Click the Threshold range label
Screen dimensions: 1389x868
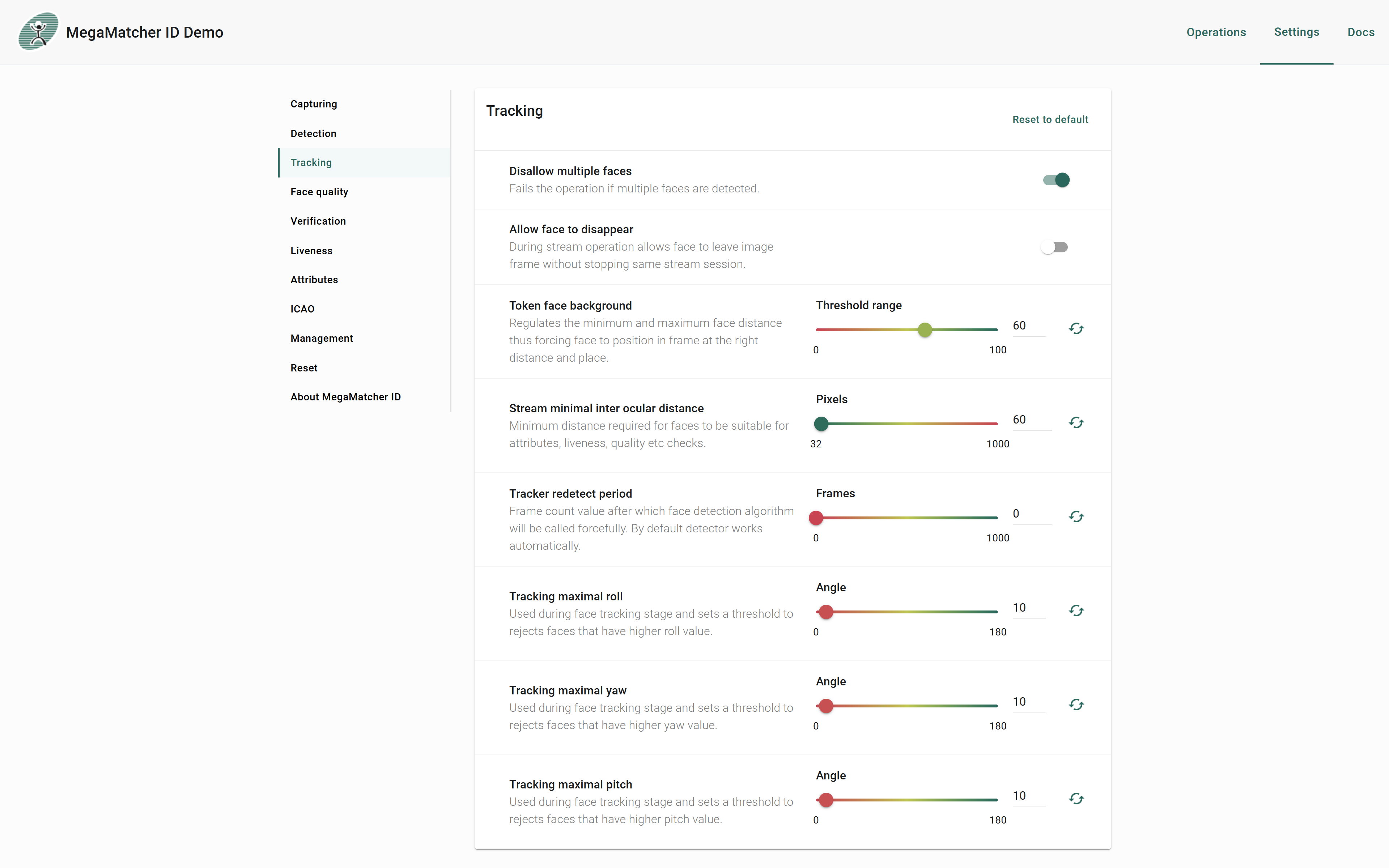(x=859, y=305)
